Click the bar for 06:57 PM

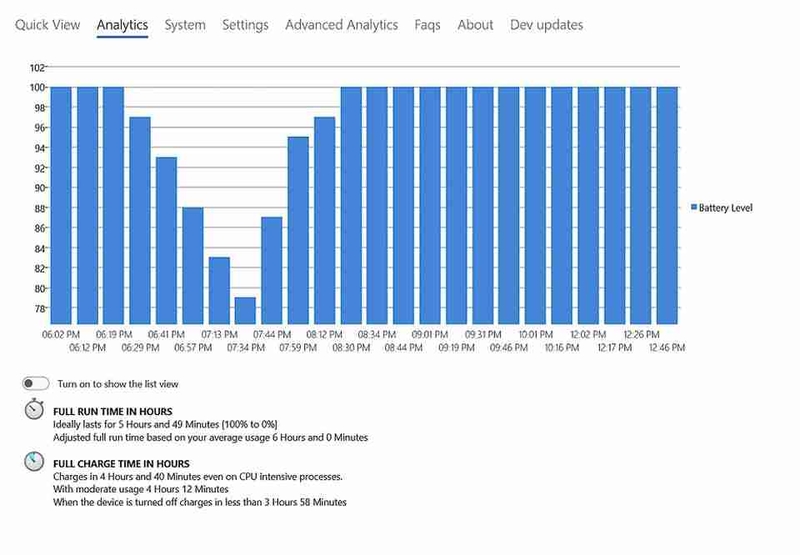[193, 265]
